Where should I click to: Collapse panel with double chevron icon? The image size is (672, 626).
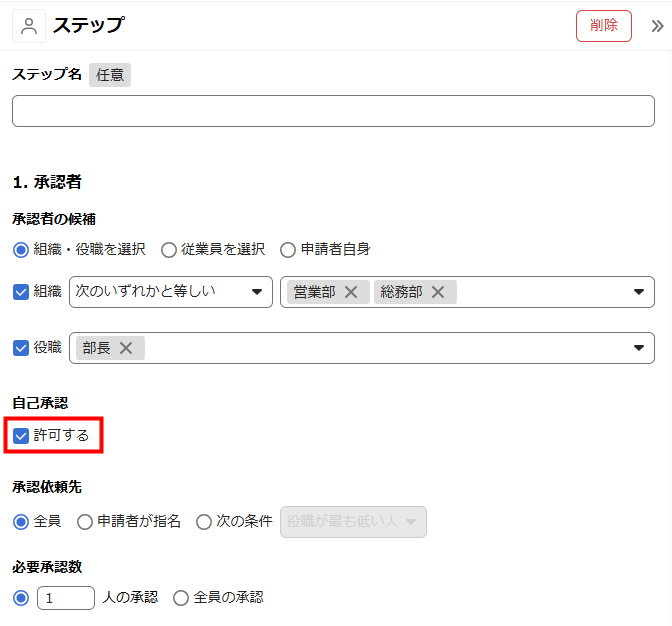[657, 26]
